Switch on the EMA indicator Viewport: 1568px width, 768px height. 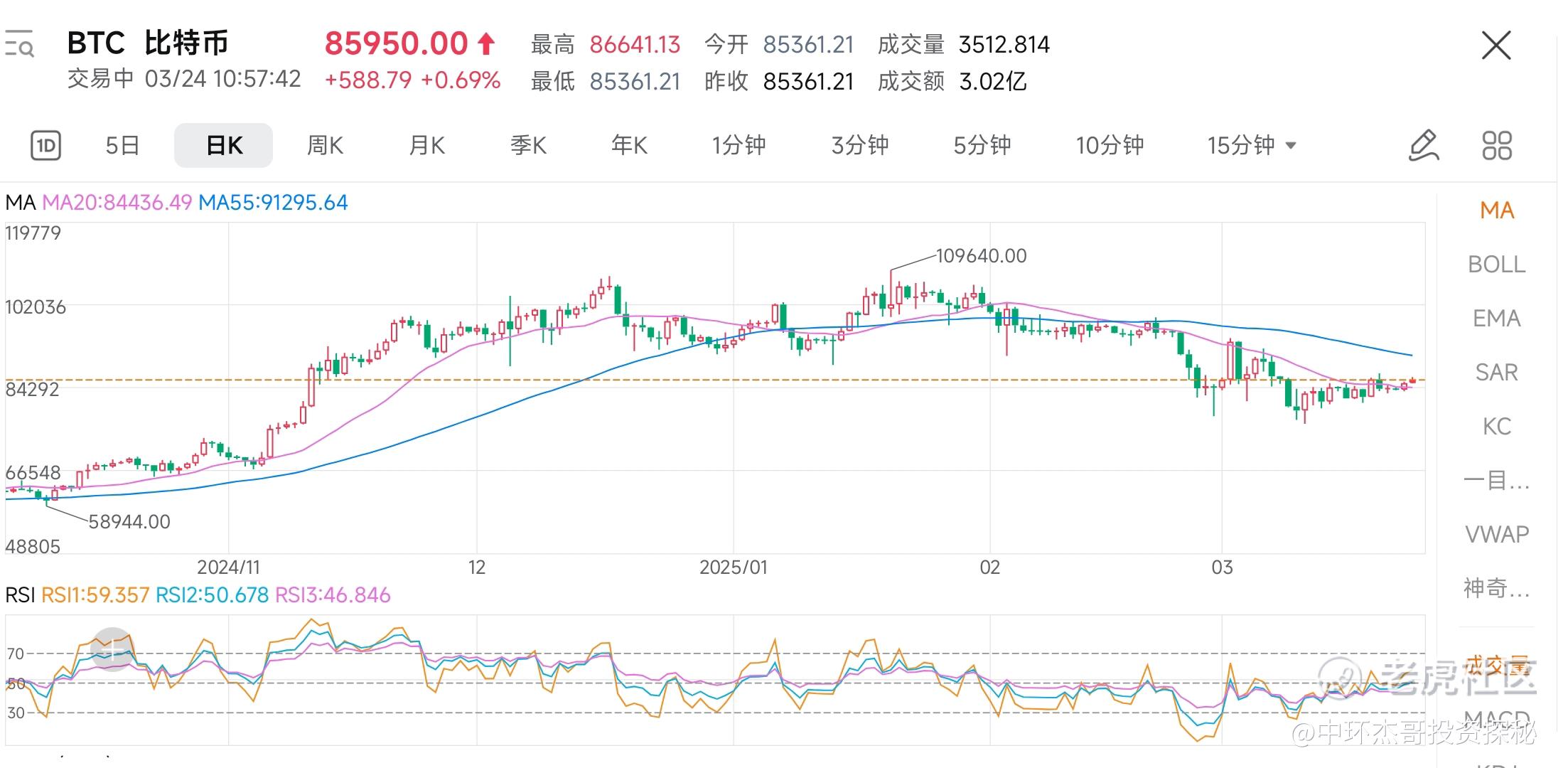1496,319
